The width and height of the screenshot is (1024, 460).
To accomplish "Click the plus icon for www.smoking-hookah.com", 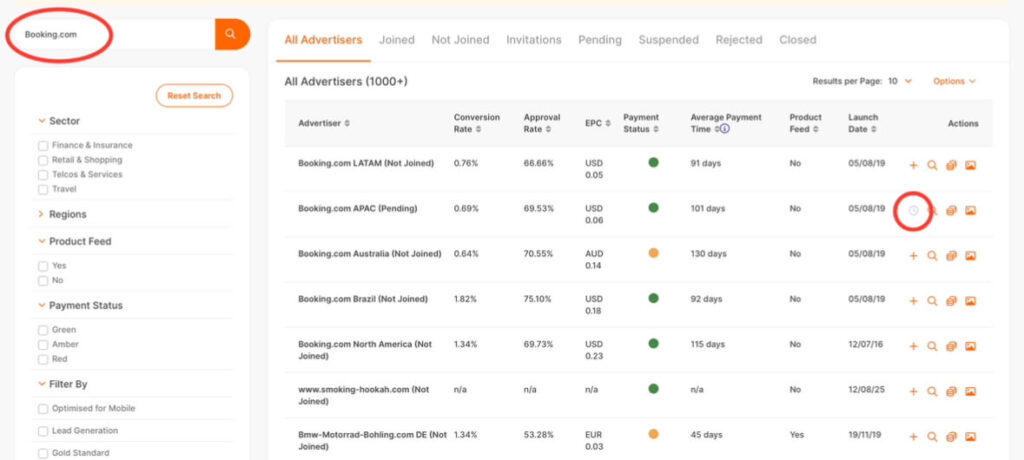I will (913, 392).
